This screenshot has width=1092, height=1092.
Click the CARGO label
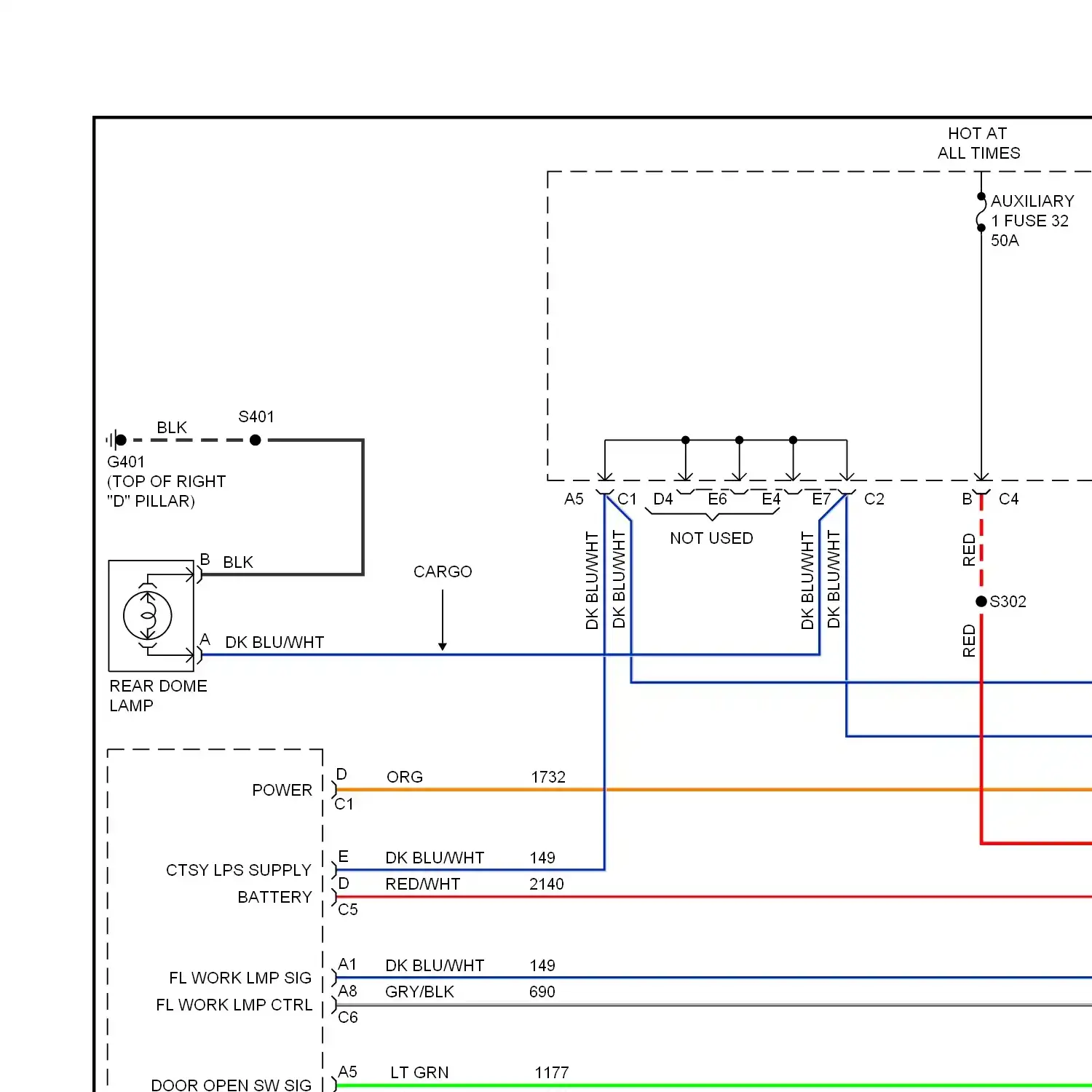pos(443,571)
